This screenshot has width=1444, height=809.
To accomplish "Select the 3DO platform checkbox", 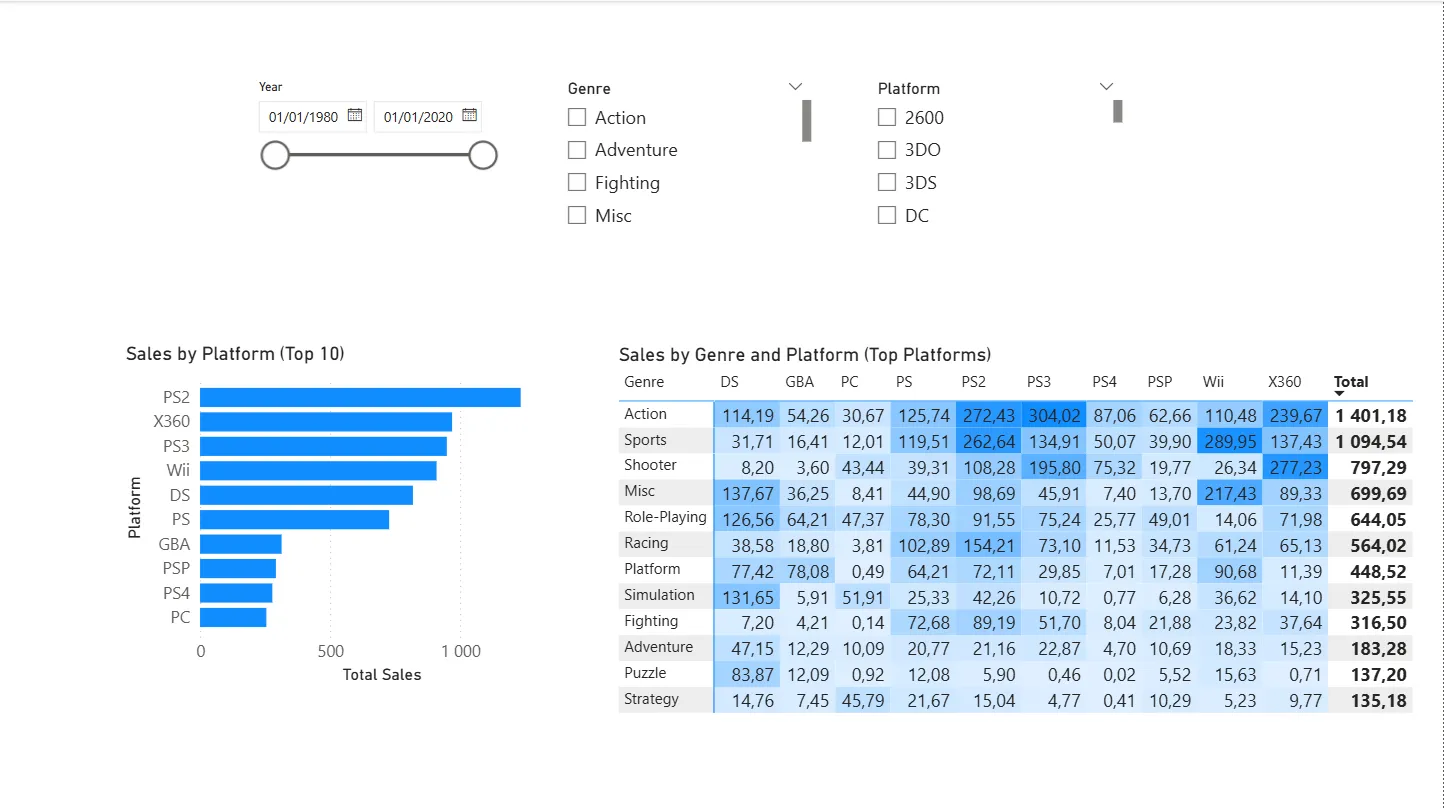I will point(887,150).
